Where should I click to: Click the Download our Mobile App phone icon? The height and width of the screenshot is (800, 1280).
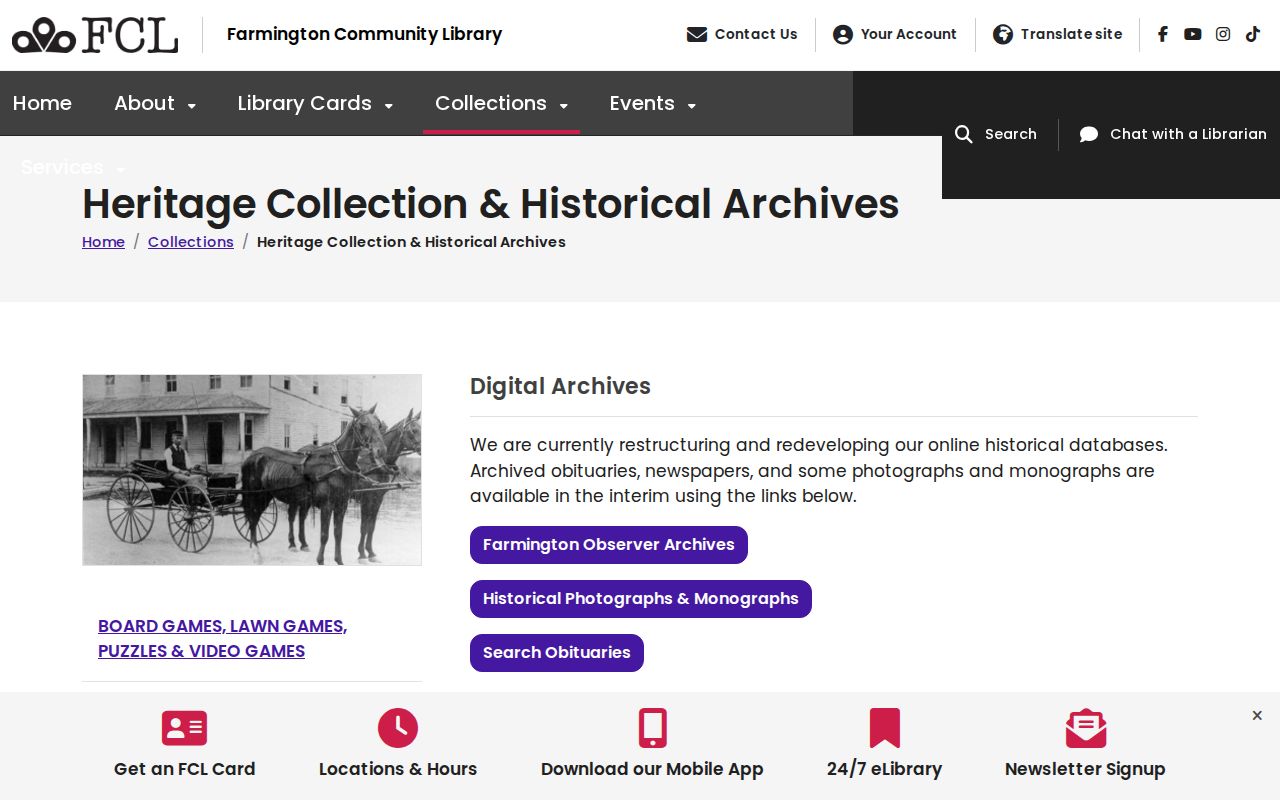653,728
